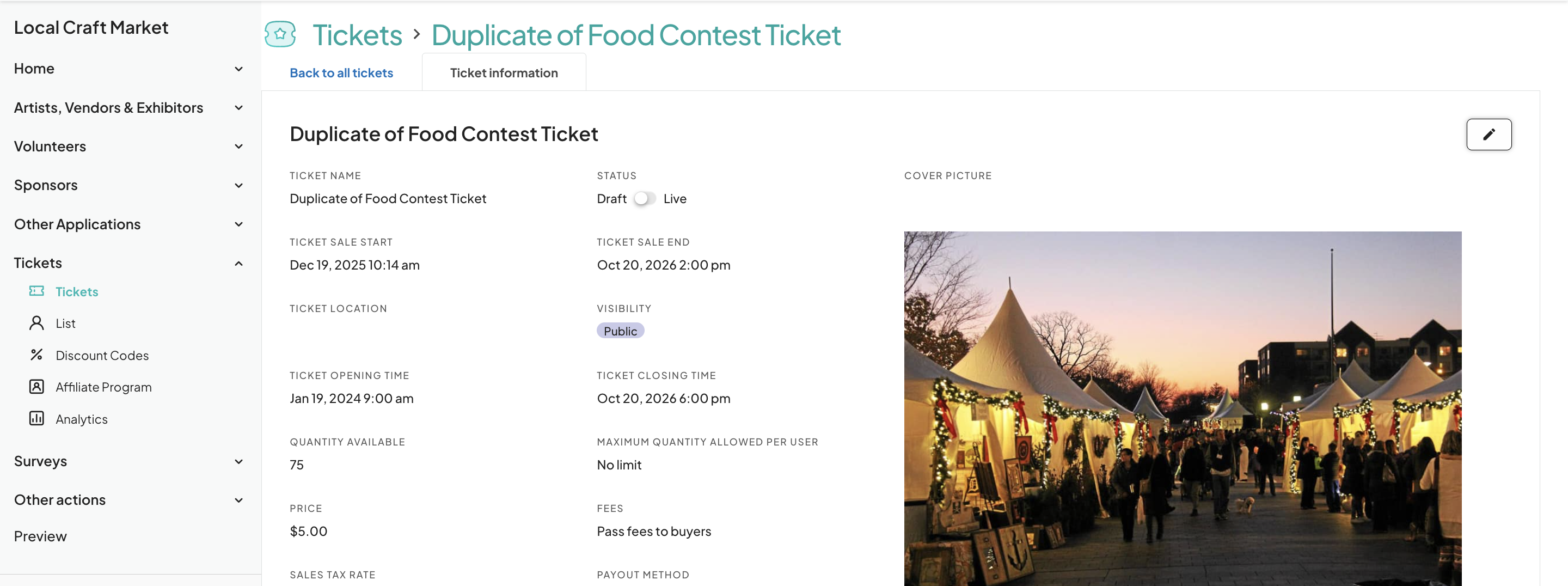1568x586 pixels.
Task: Expand the Home menu chevron
Action: [x=238, y=69]
